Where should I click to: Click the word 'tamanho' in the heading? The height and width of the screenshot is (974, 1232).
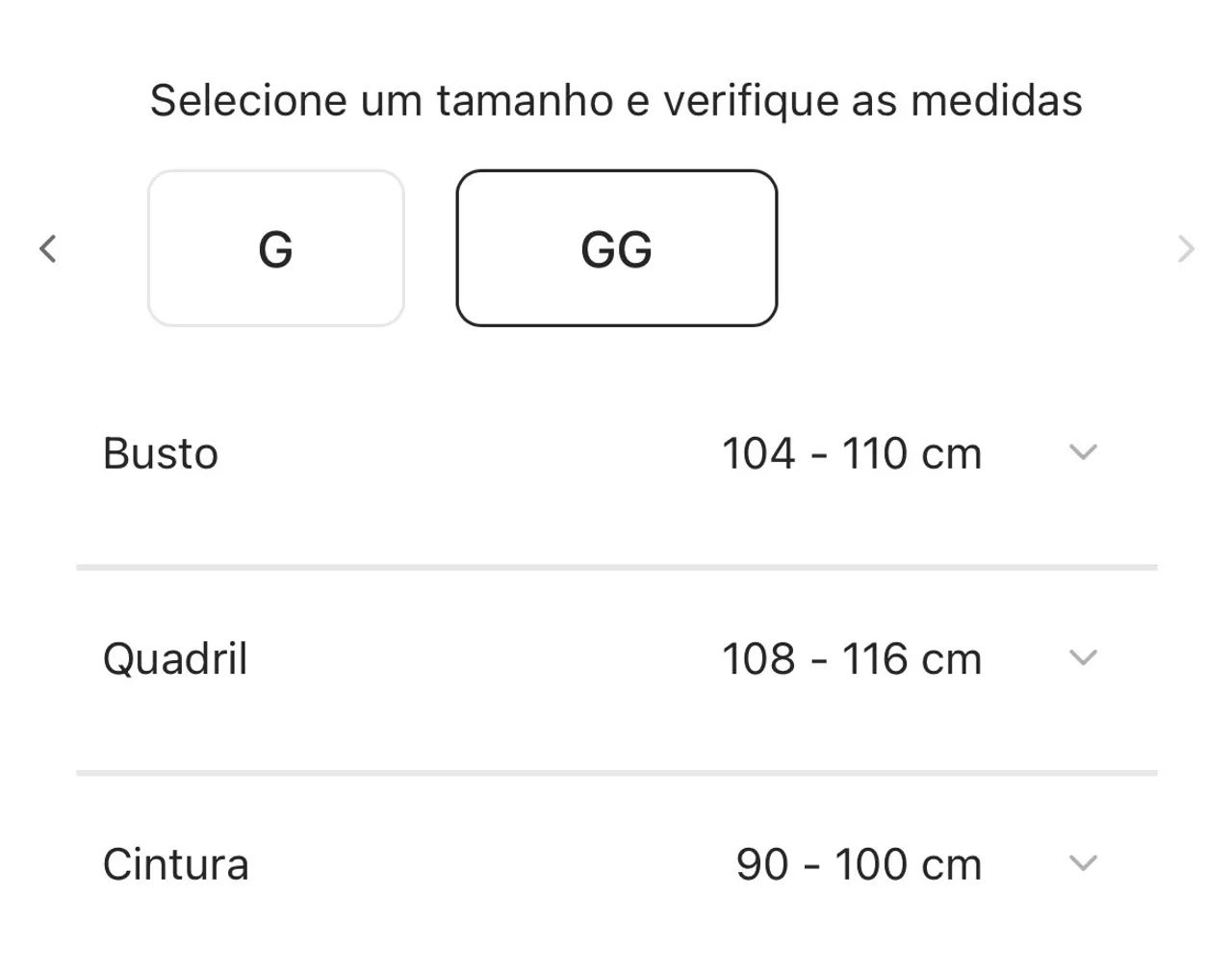coord(526,100)
